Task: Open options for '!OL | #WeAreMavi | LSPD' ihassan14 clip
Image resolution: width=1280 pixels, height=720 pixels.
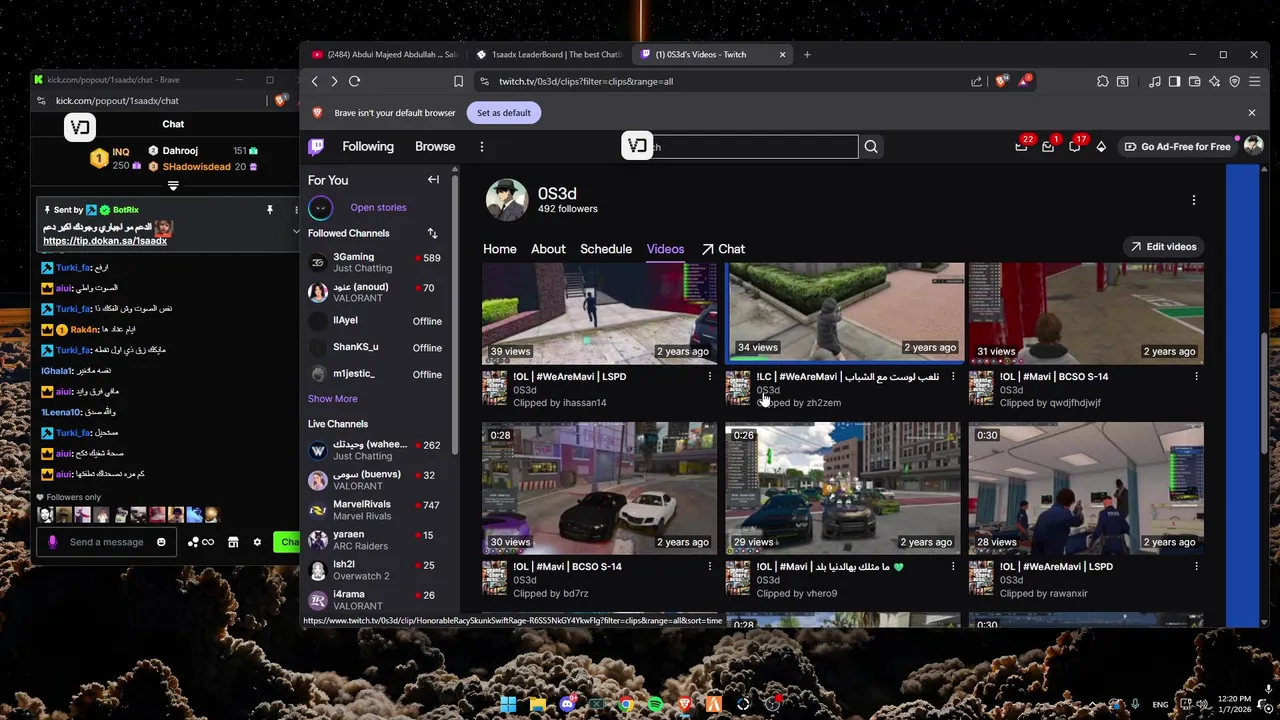Action: [x=710, y=377]
